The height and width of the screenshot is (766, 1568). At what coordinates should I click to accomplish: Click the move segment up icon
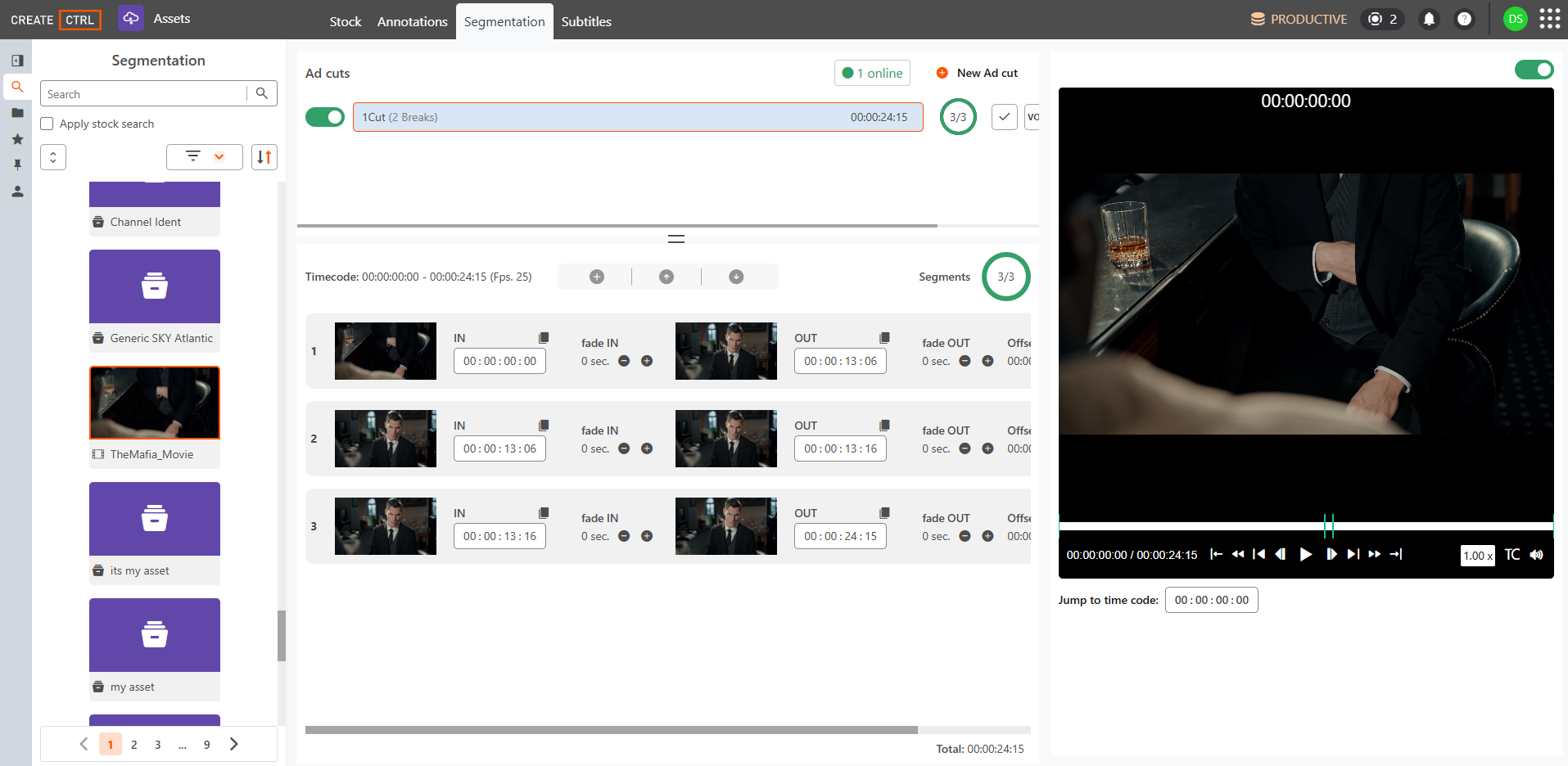(x=667, y=277)
